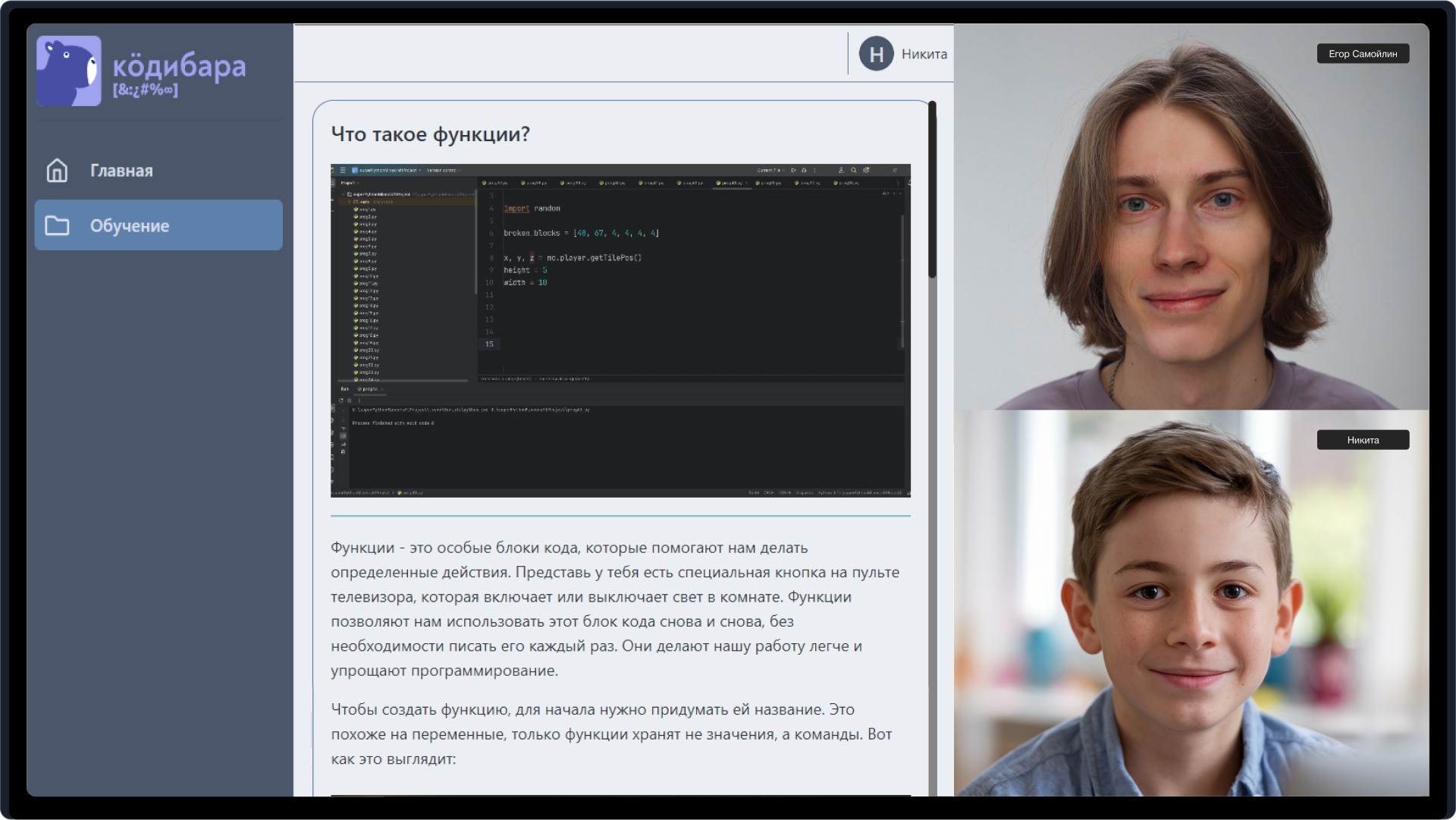This screenshot has width=1456, height=820.
Task: Click the Никита username in the header
Action: 924,54
